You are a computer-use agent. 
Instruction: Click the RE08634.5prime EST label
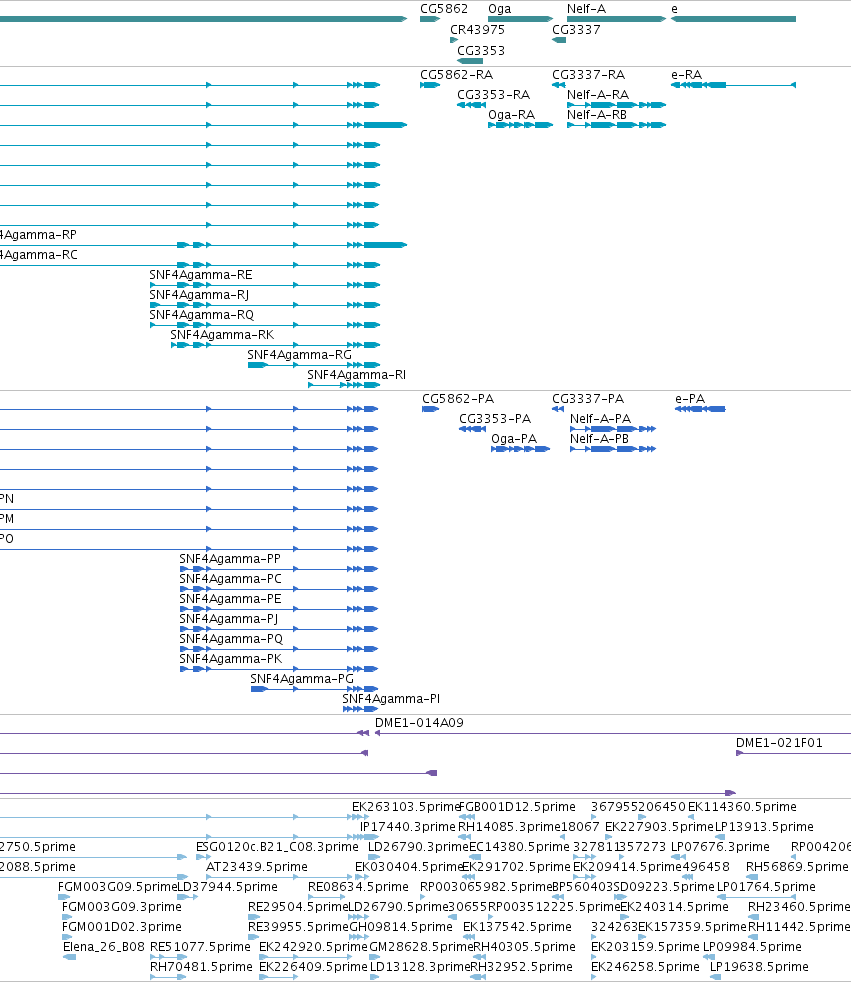pos(358,887)
